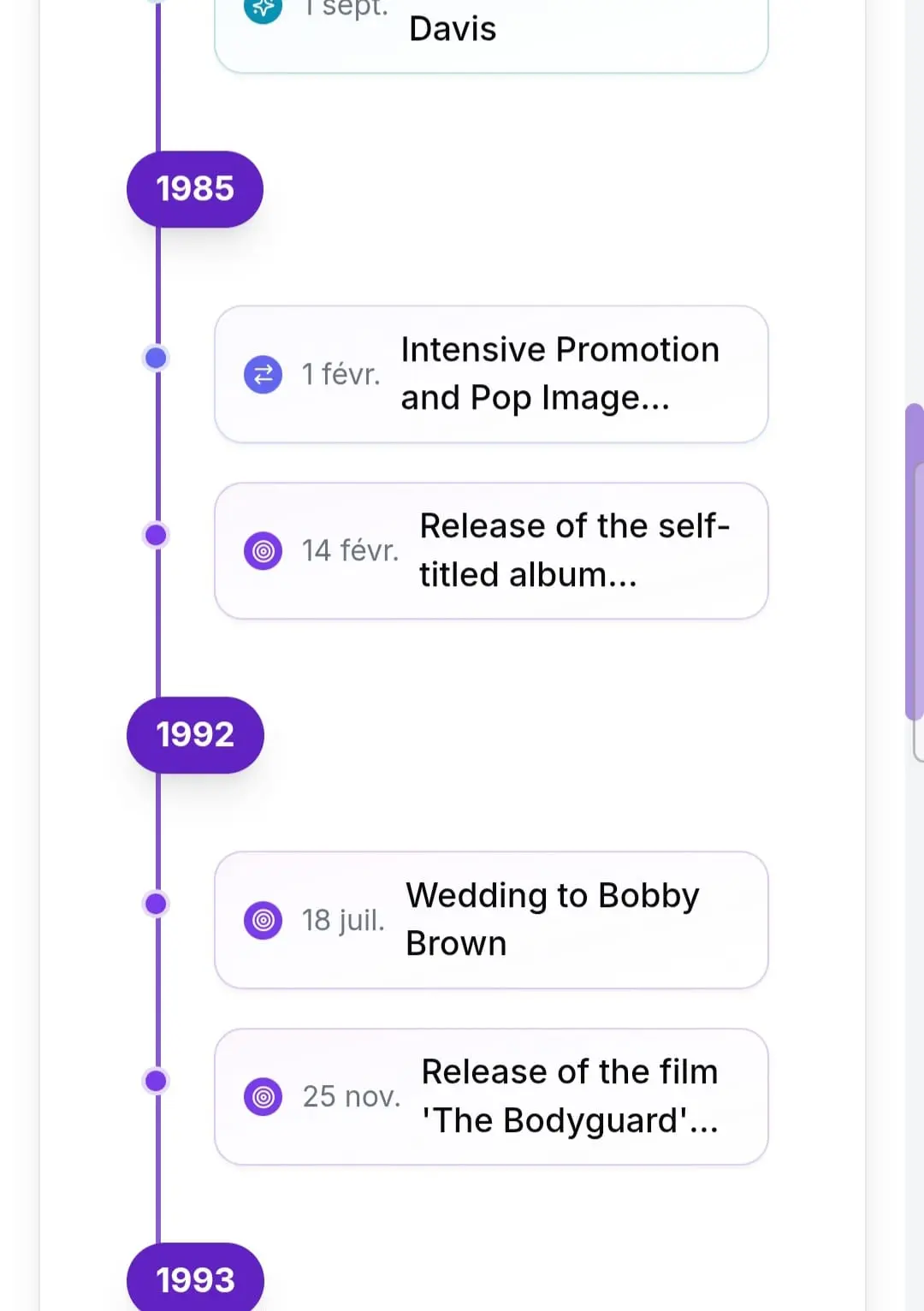The image size is (924, 1311).
Task: Click timeline dot for the 14 févr. event
Action: click(156, 535)
